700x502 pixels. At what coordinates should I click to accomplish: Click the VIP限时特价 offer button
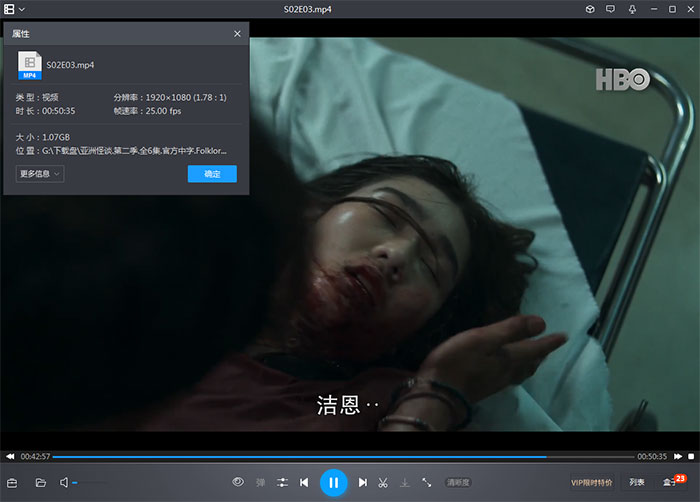(x=591, y=482)
